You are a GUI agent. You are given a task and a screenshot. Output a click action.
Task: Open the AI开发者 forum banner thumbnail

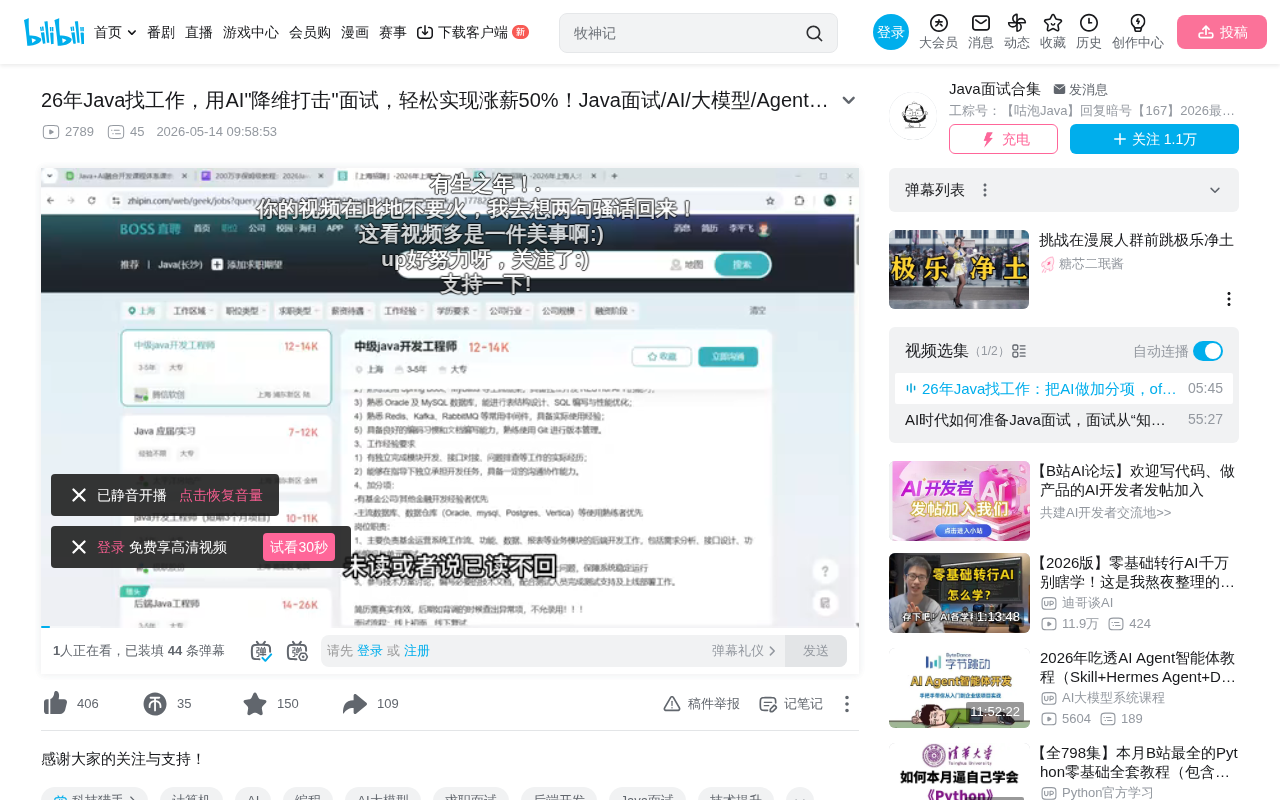pos(959,501)
